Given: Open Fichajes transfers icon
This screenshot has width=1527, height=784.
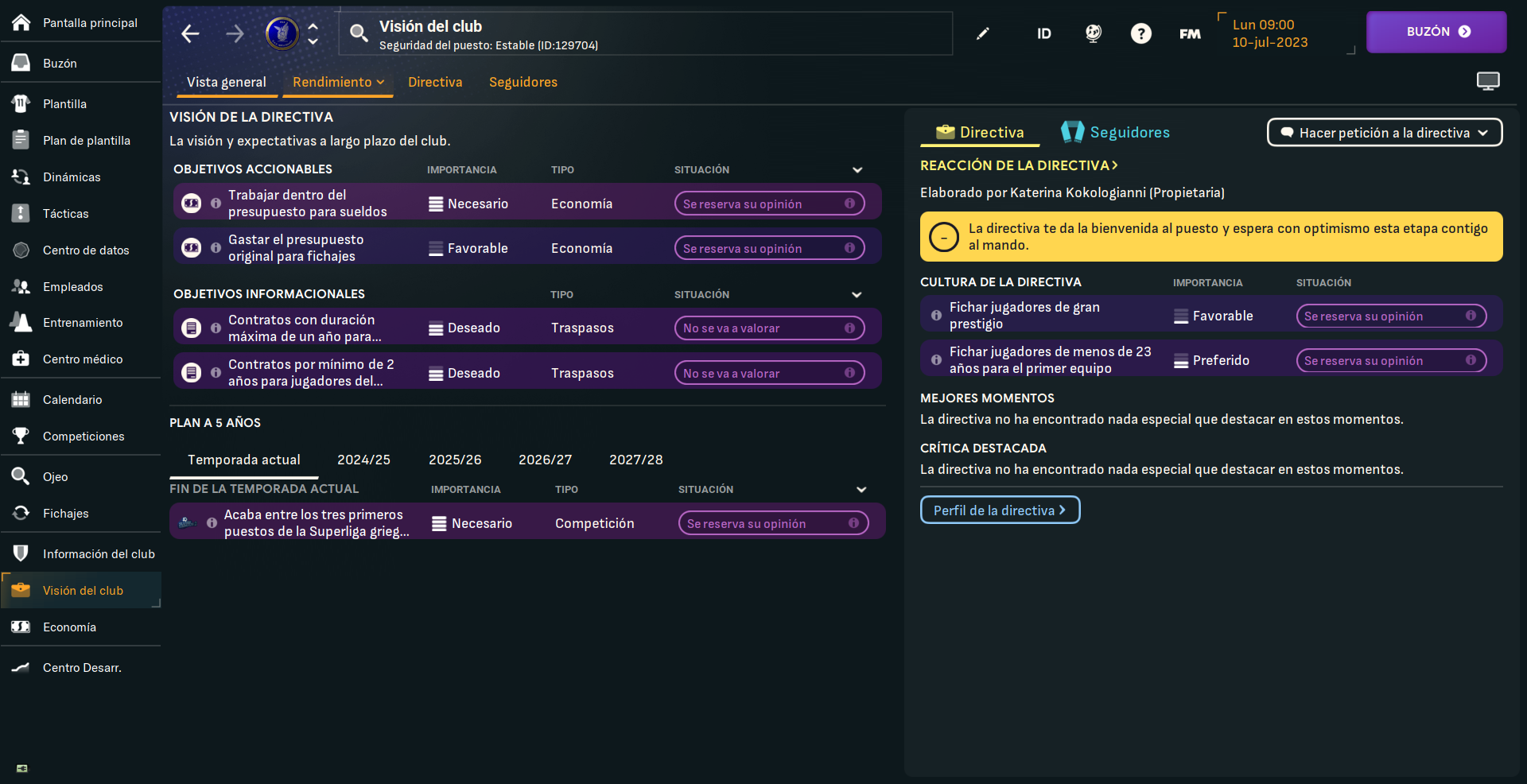Looking at the screenshot, I should point(21,513).
